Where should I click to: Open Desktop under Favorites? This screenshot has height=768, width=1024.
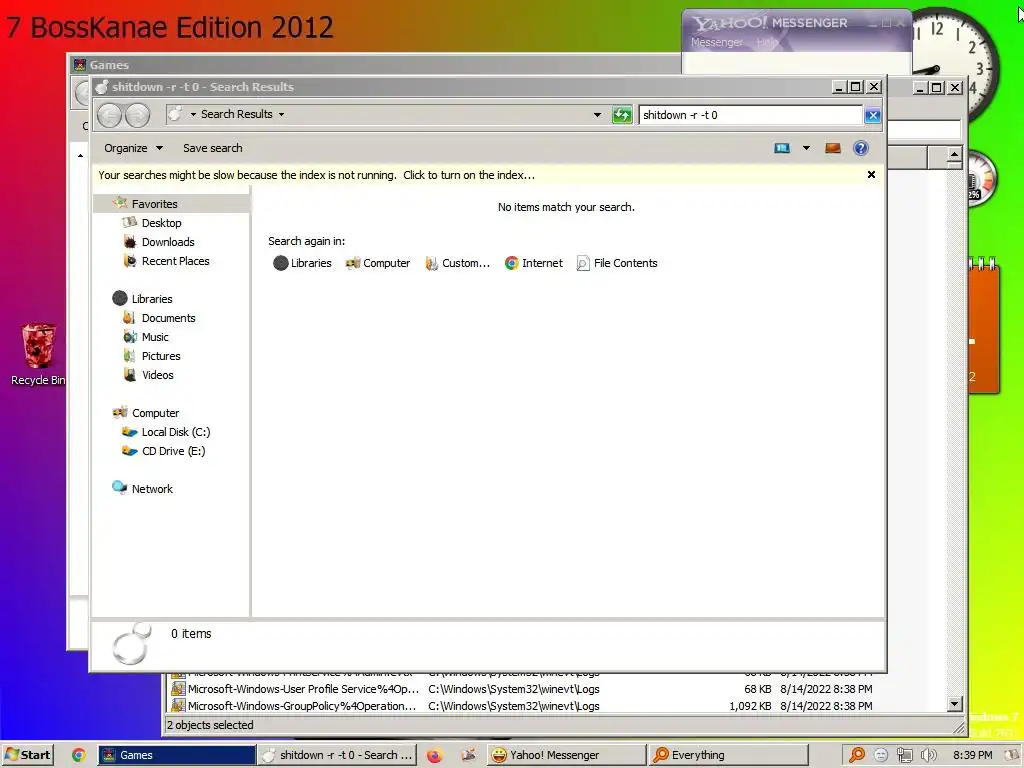click(x=161, y=223)
